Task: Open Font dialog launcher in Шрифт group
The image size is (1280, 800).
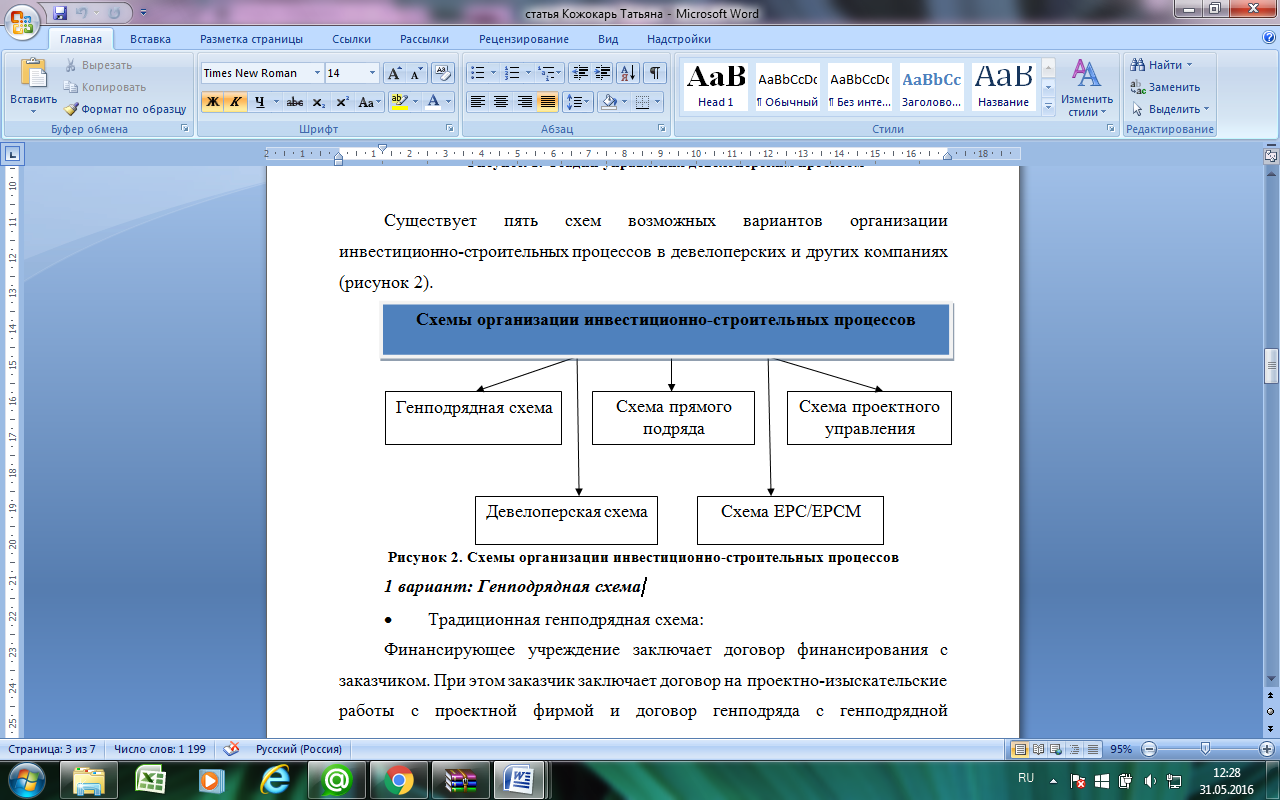Action: pyautogui.click(x=448, y=129)
